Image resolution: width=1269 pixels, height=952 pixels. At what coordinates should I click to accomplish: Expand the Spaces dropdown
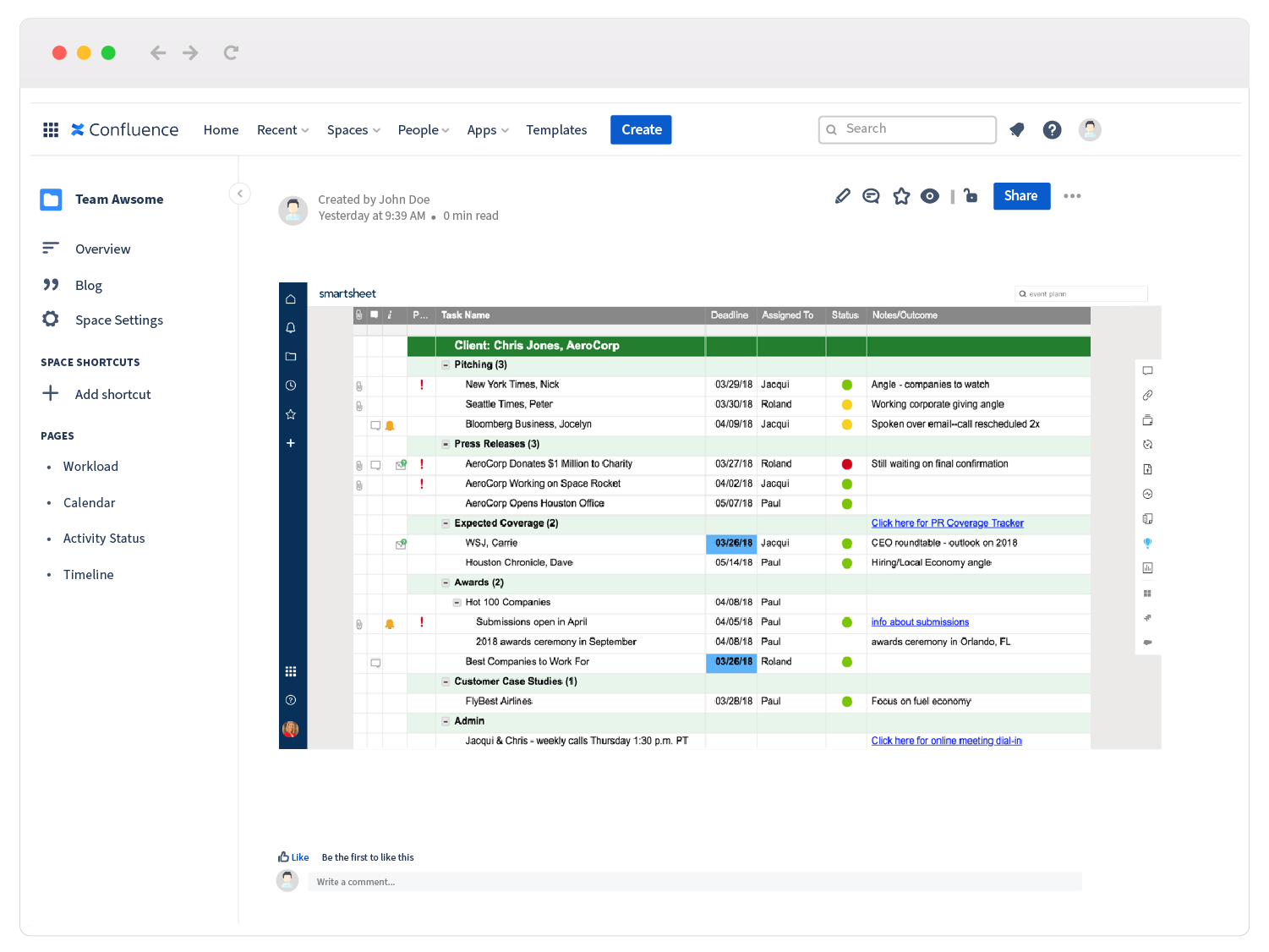(353, 129)
